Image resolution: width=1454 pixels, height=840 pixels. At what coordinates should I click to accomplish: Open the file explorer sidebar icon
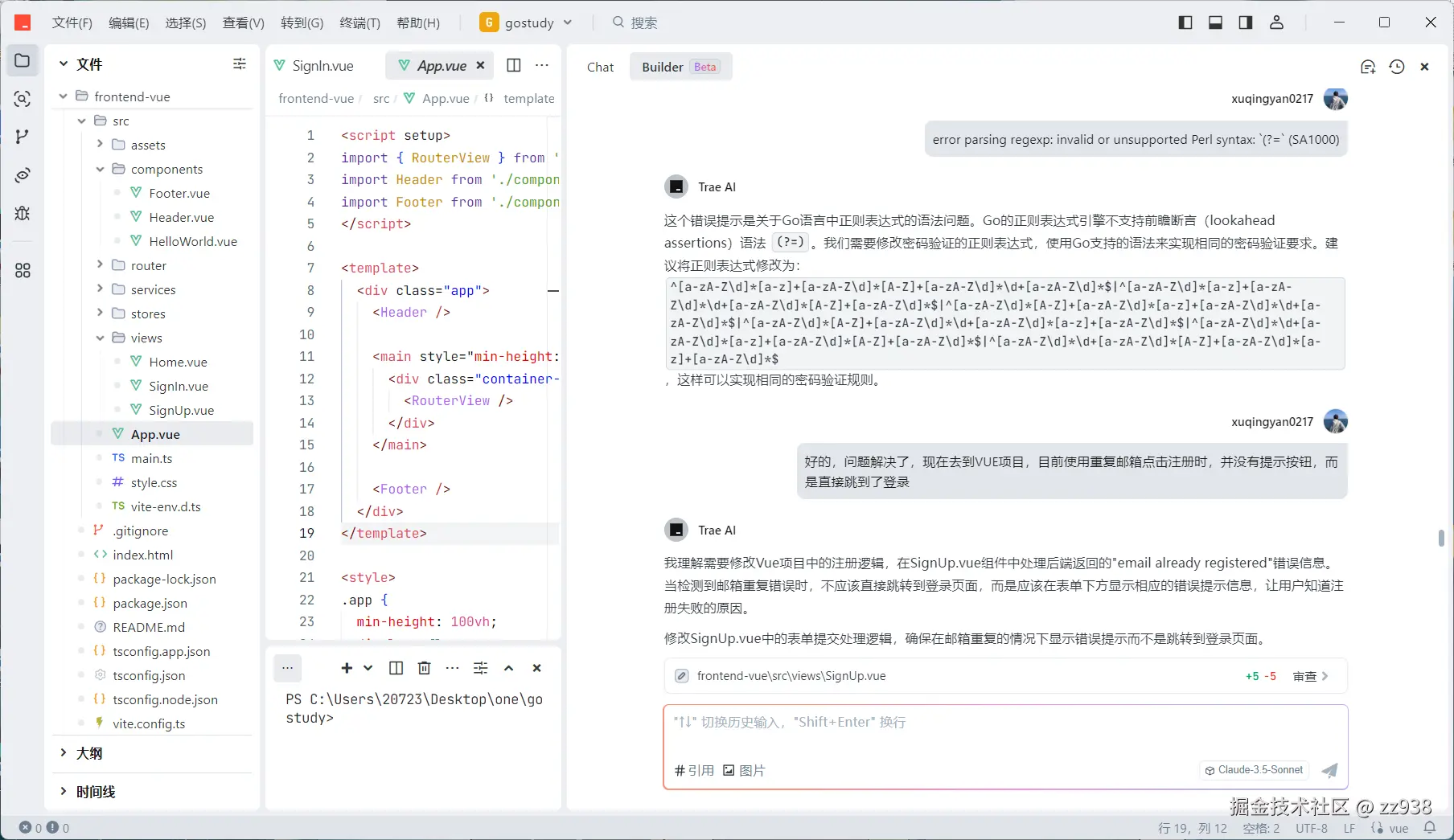pyautogui.click(x=23, y=61)
